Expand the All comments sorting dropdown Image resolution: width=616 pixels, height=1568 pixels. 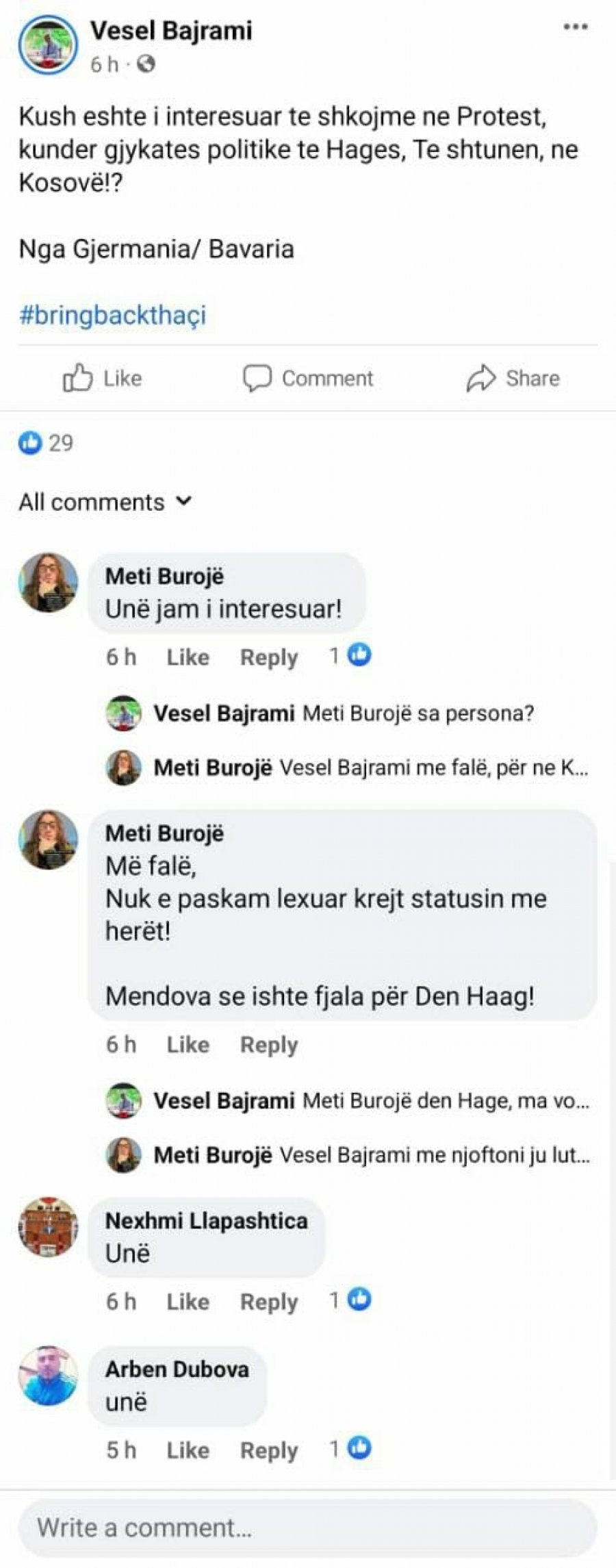point(105,502)
